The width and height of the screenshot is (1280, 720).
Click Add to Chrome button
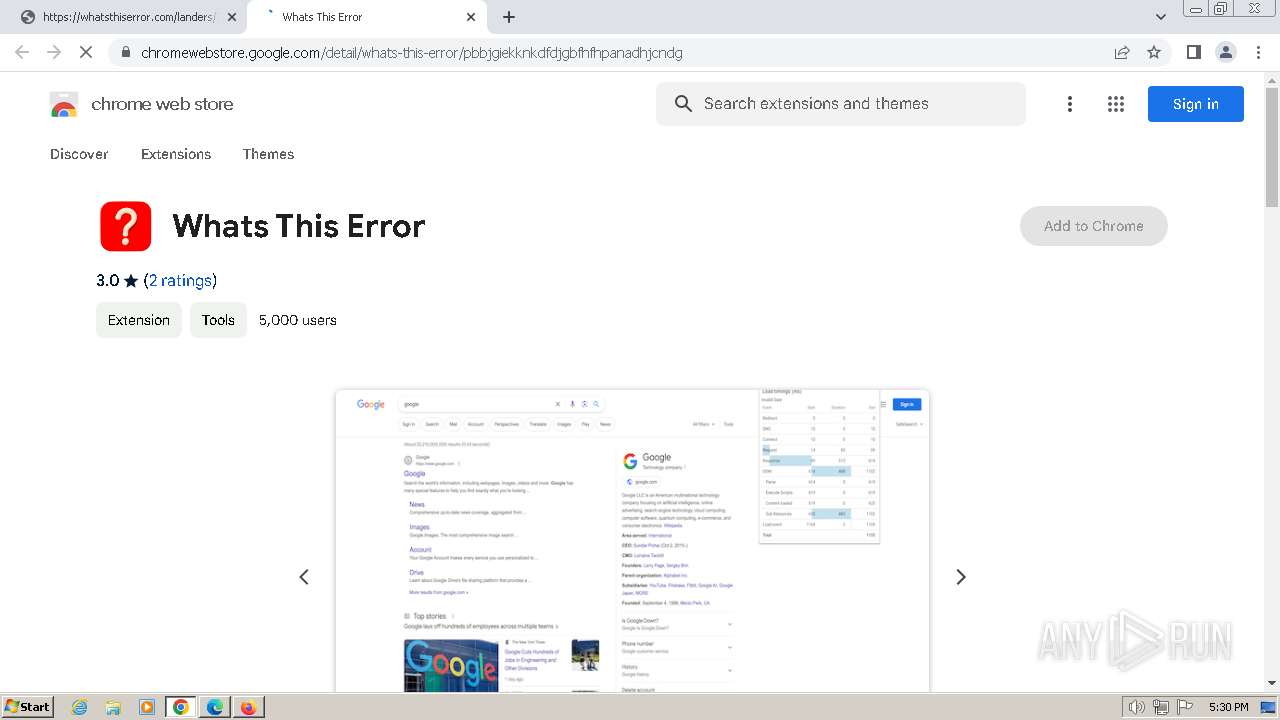[x=1094, y=226]
